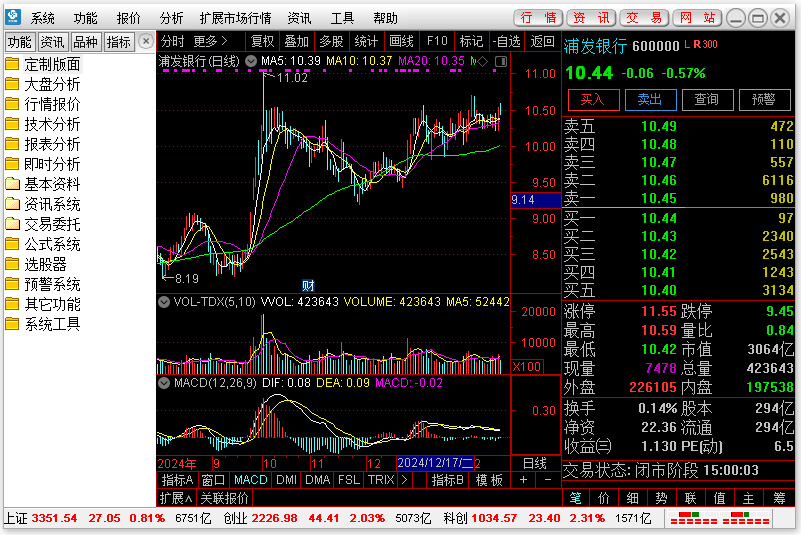Open the 大盘分析 folder

tap(43, 84)
